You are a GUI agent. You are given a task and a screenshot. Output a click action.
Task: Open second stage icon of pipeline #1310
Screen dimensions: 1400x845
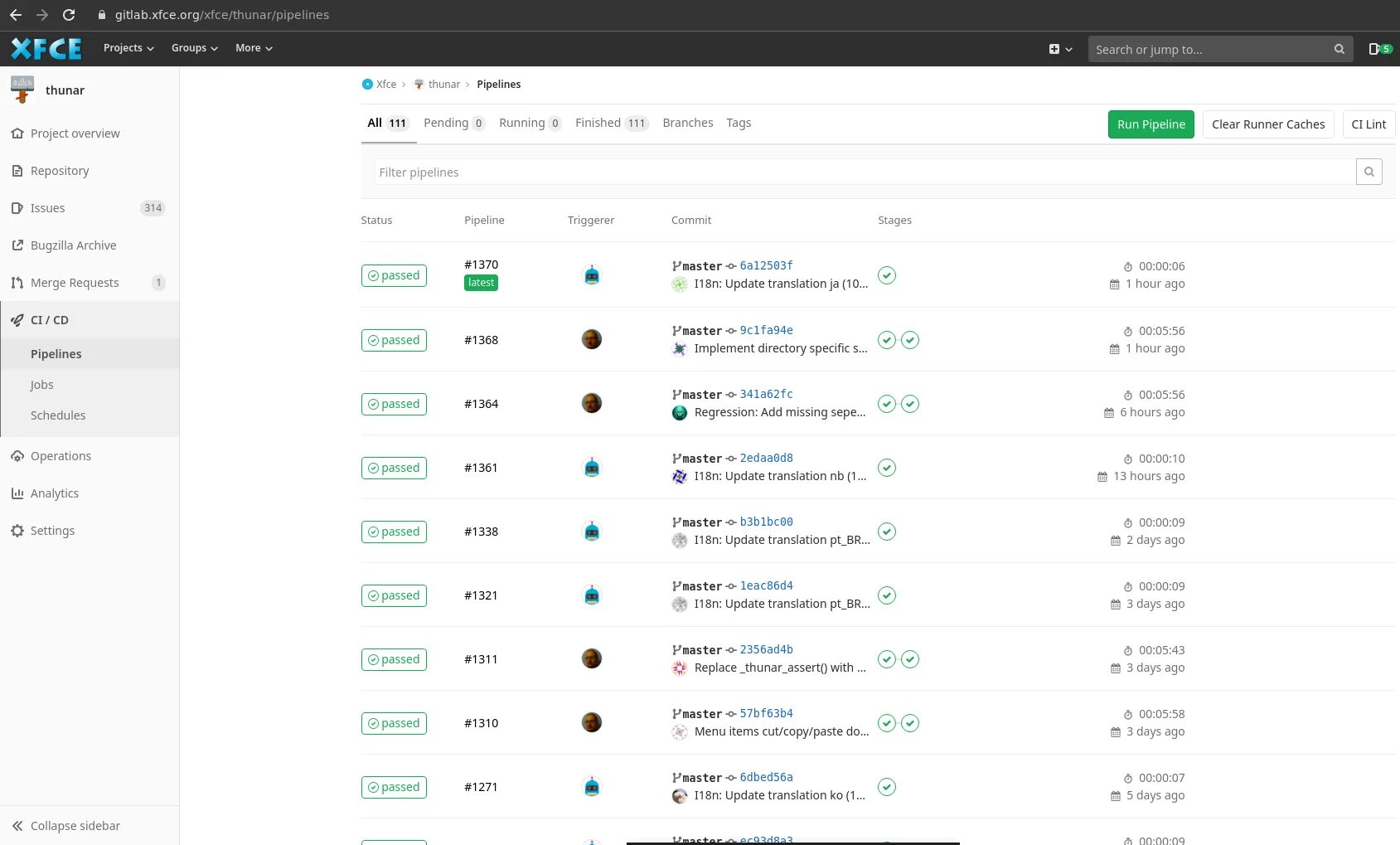pyautogui.click(x=910, y=723)
